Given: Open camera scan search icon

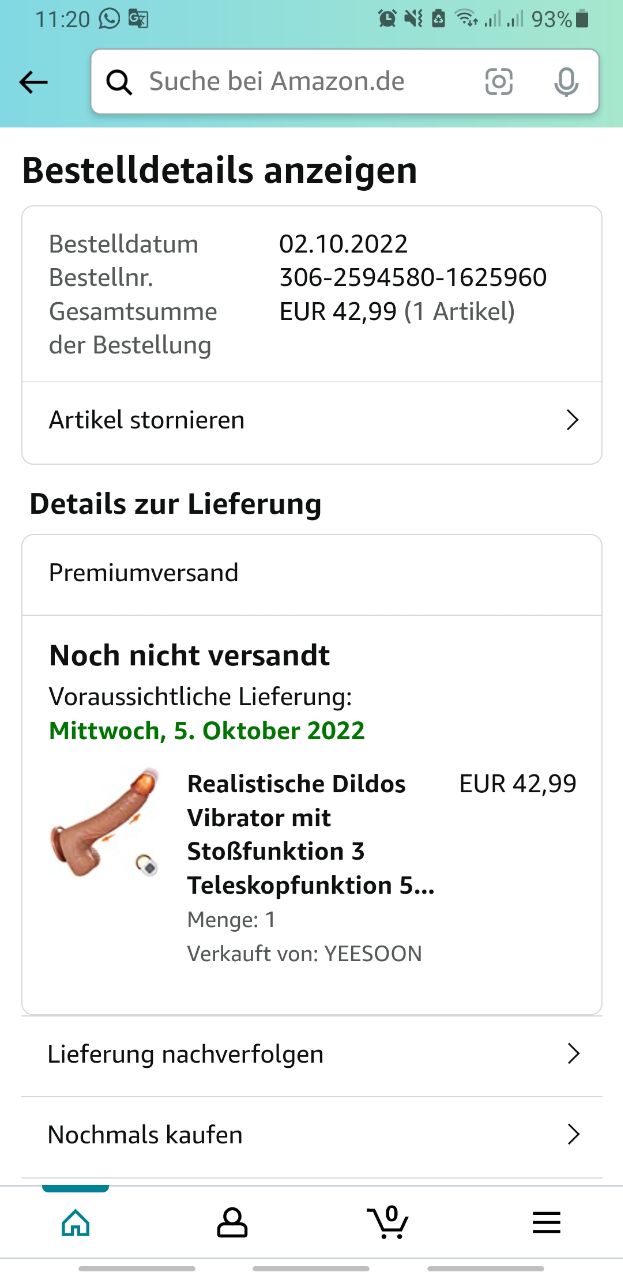Looking at the screenshot, I should point(498,82).
